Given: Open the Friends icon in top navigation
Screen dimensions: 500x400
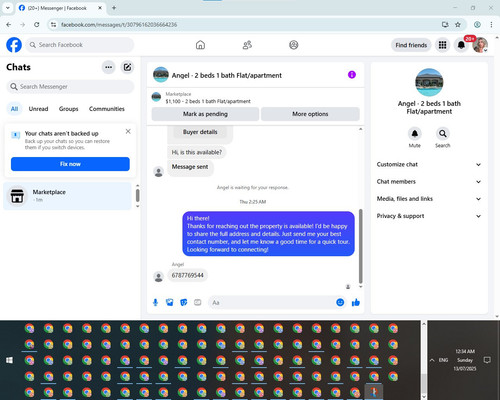Looking at the screenshot, I should pyautogui.click(x=247, y=45).
